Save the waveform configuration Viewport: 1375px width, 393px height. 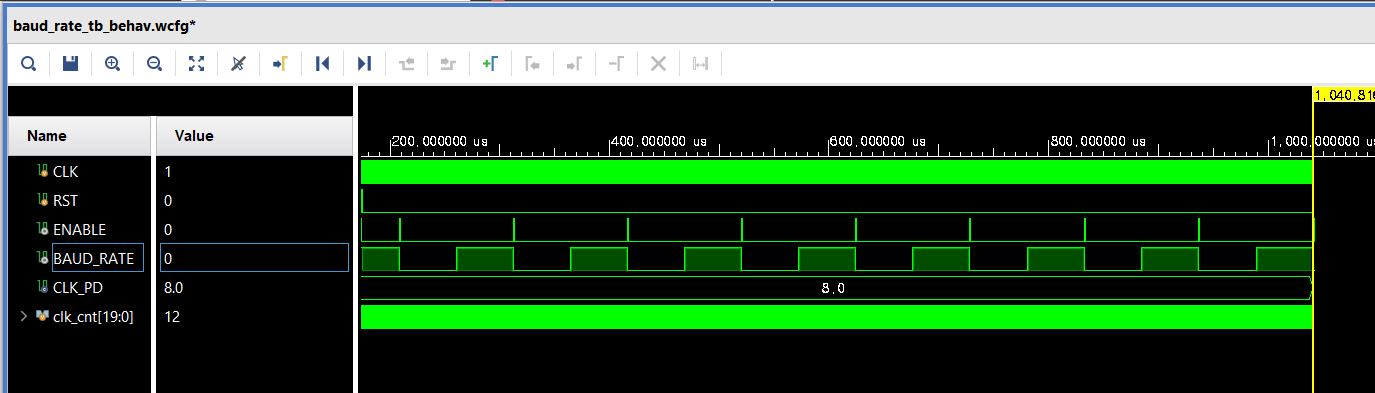[x=70, y=64]
